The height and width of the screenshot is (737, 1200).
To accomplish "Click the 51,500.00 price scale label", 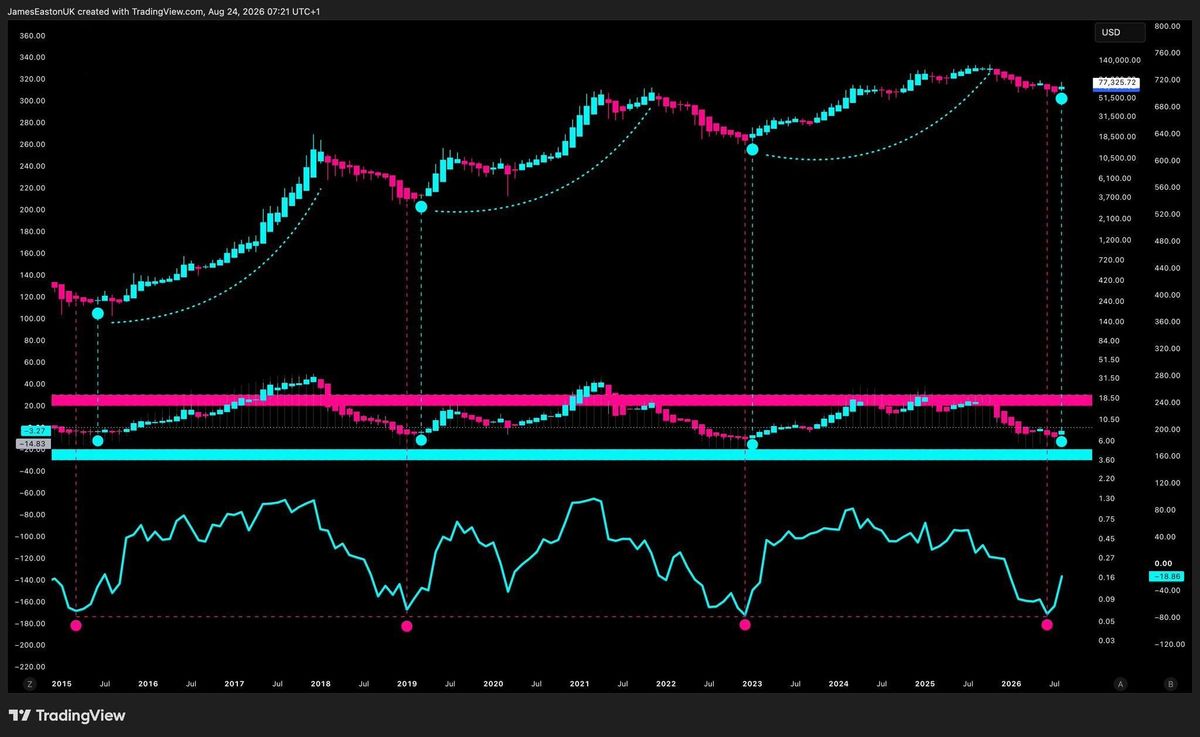I will pos(1118,97).
